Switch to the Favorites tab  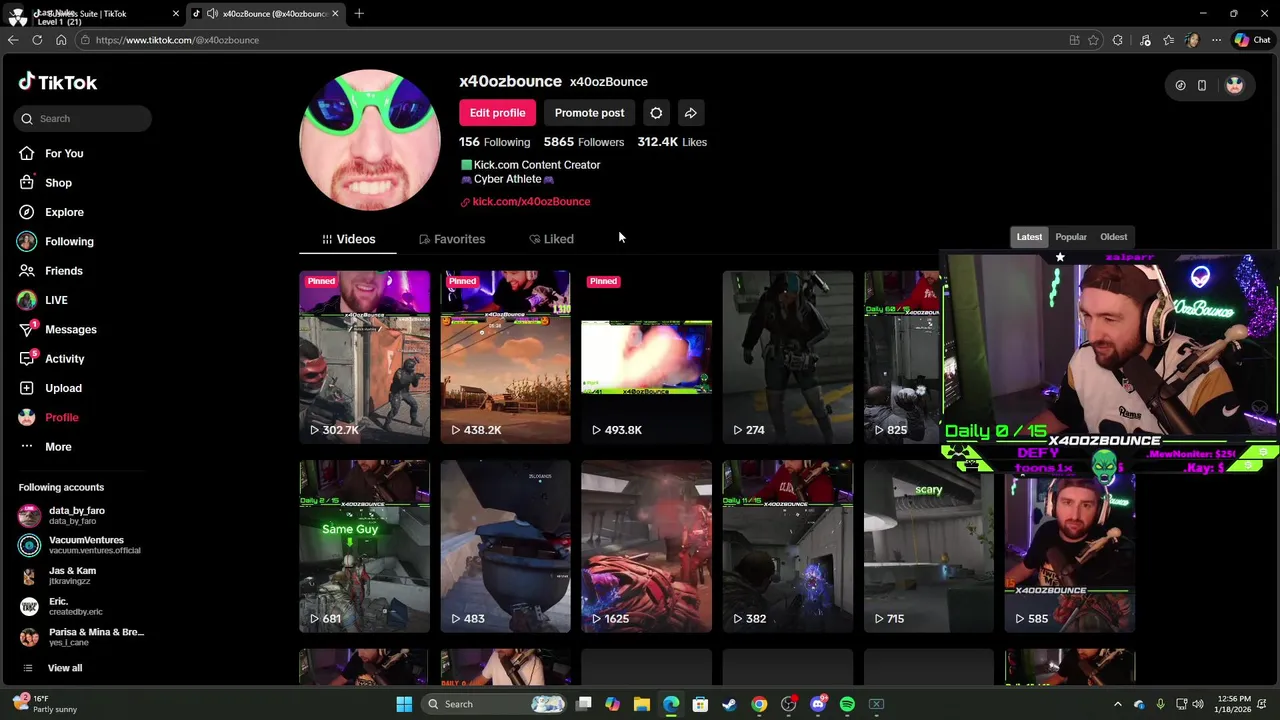click(452, 239)
